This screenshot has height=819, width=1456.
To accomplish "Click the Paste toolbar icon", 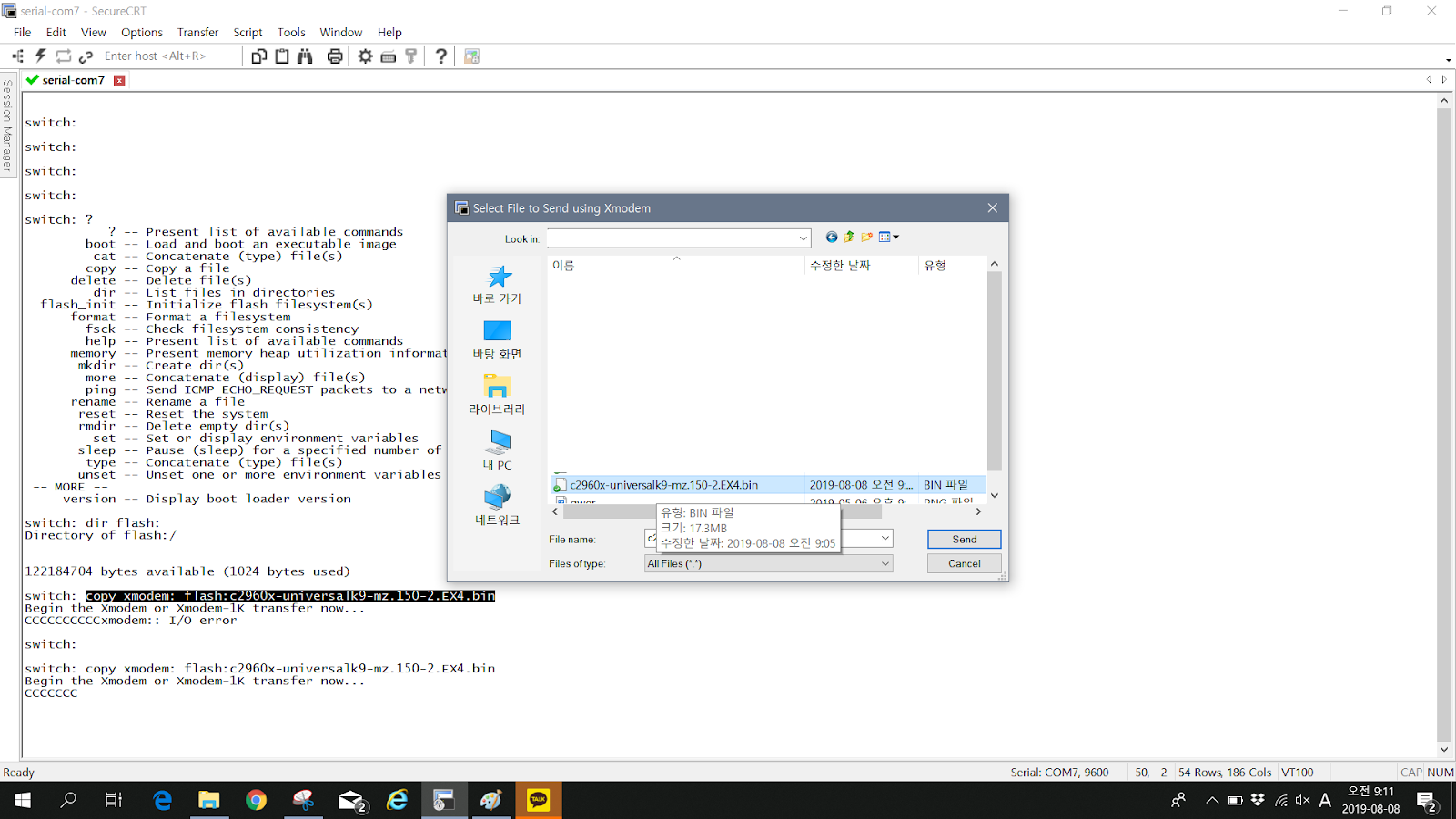I will click(282, 56).
